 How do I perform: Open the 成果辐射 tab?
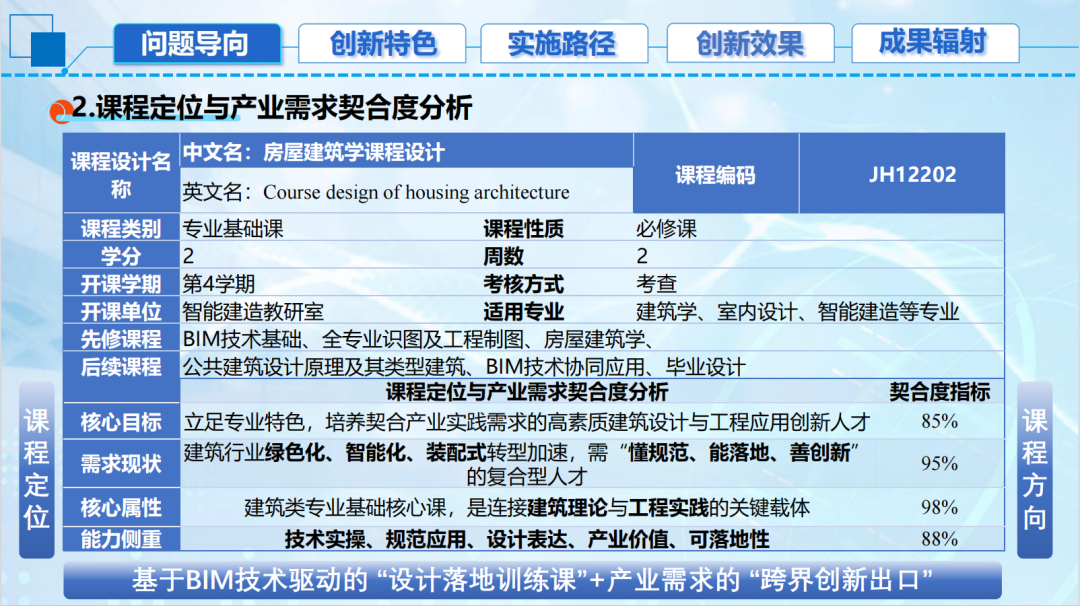click(935, 43)
